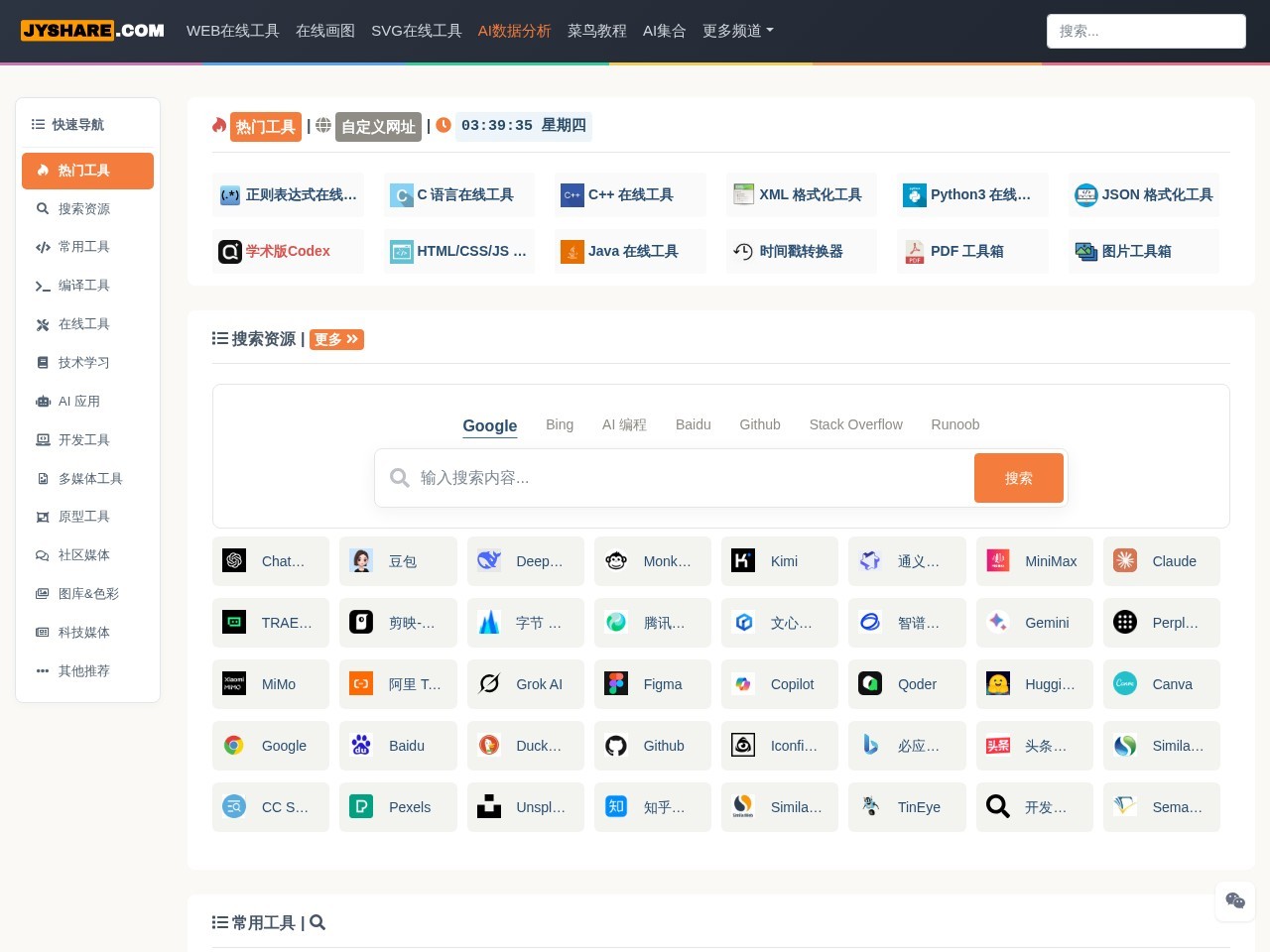Open the Iconfont shortcut tile
Image resolution: width=1270 pixels, height=952 pixels.
(x=780, y=746)
